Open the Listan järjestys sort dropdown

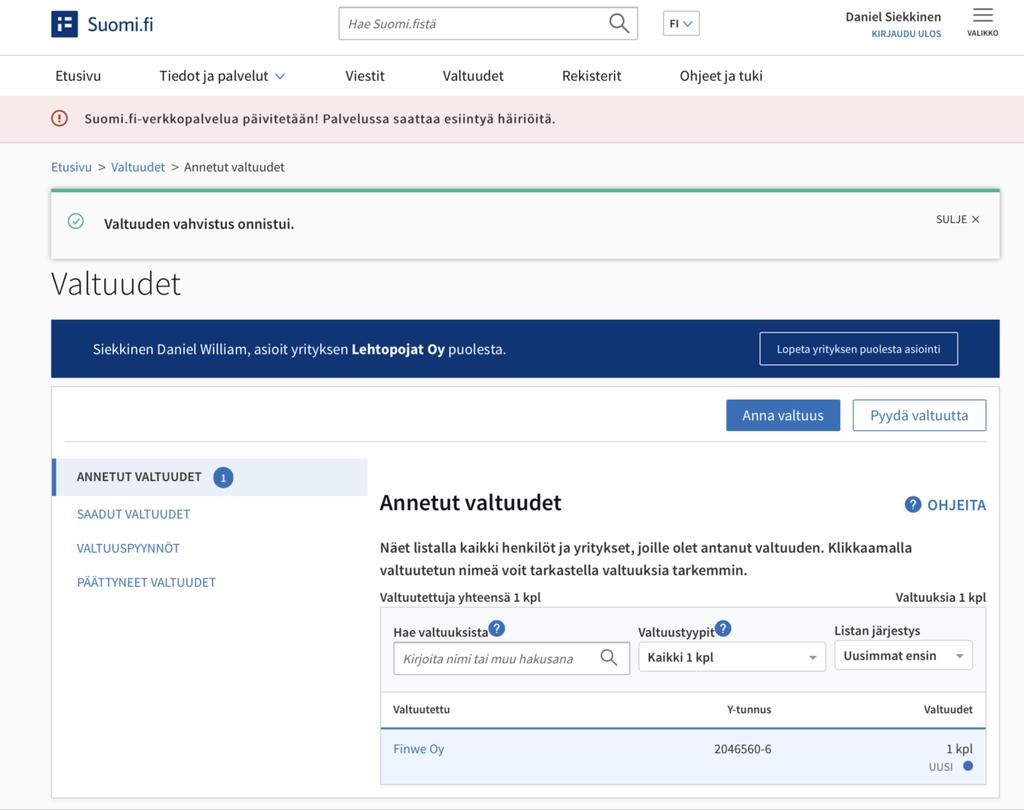[x=903, y=655]
